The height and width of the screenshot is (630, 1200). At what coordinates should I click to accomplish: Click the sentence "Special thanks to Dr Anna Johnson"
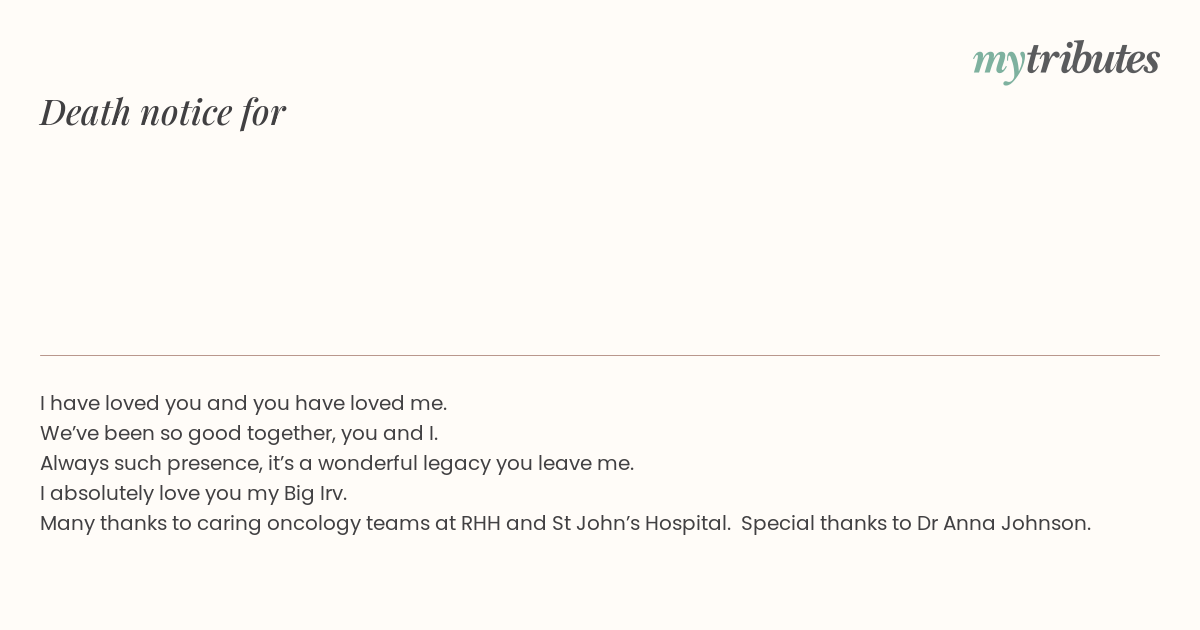click(916, 523)
